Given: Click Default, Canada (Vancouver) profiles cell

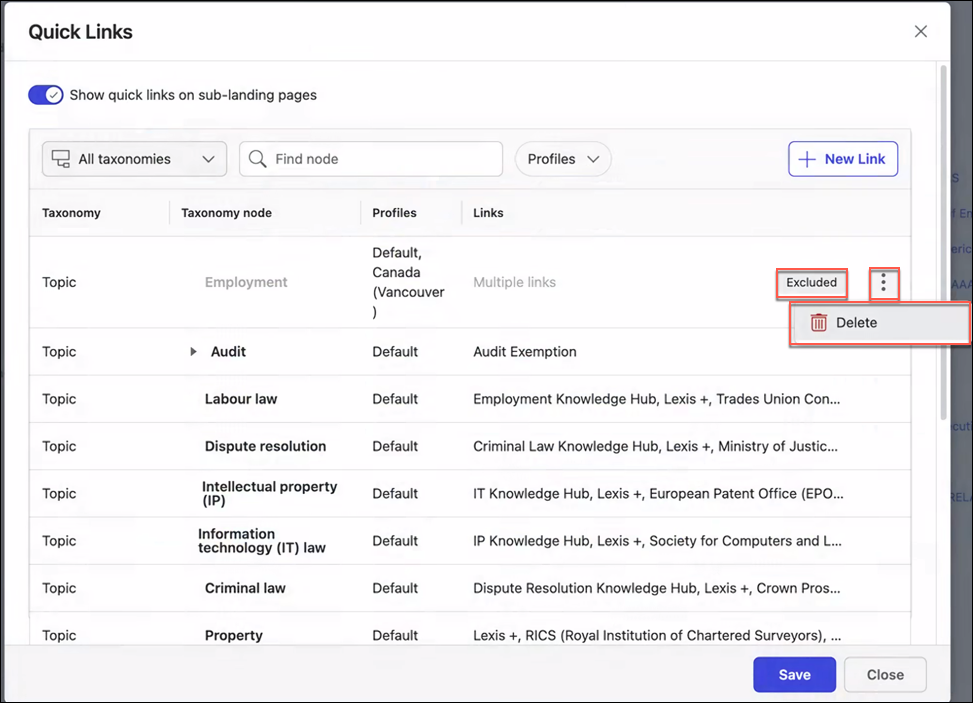Looking at the screenshot, I should (408, 282).
